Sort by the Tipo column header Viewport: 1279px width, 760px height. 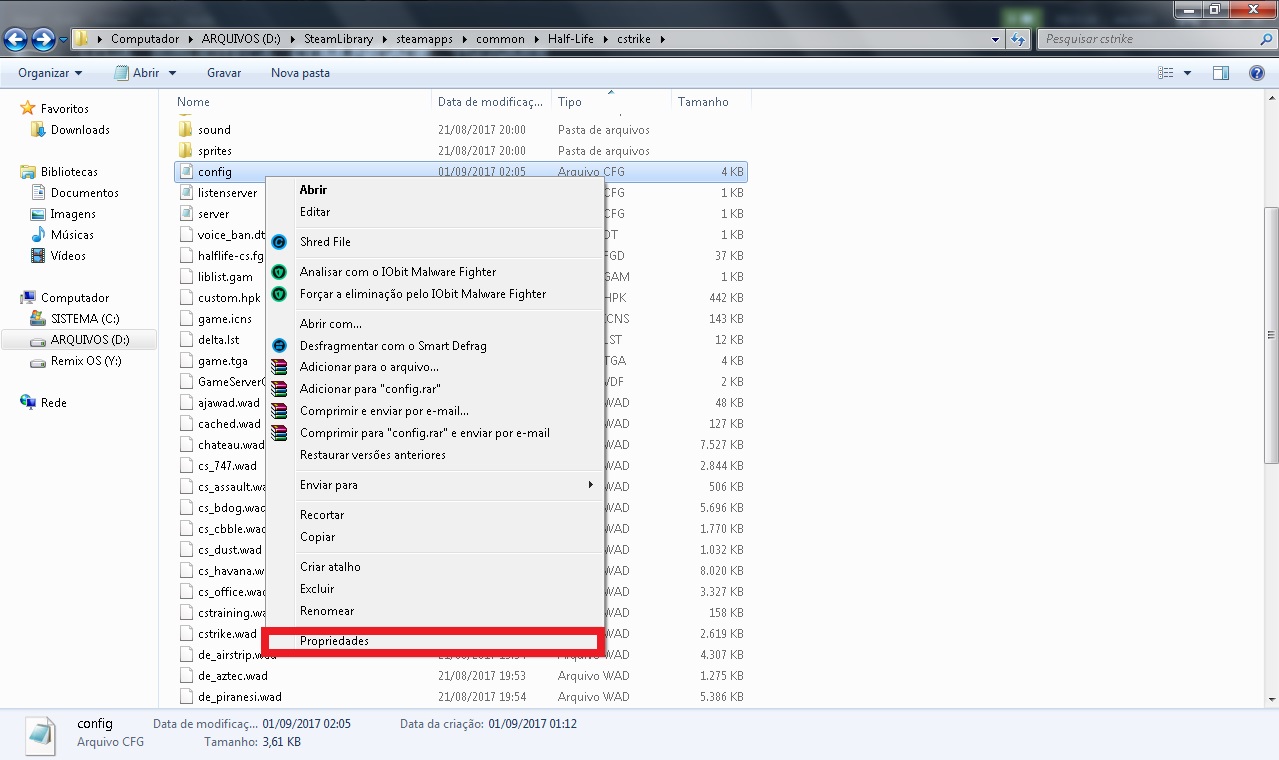click(611, 102)
